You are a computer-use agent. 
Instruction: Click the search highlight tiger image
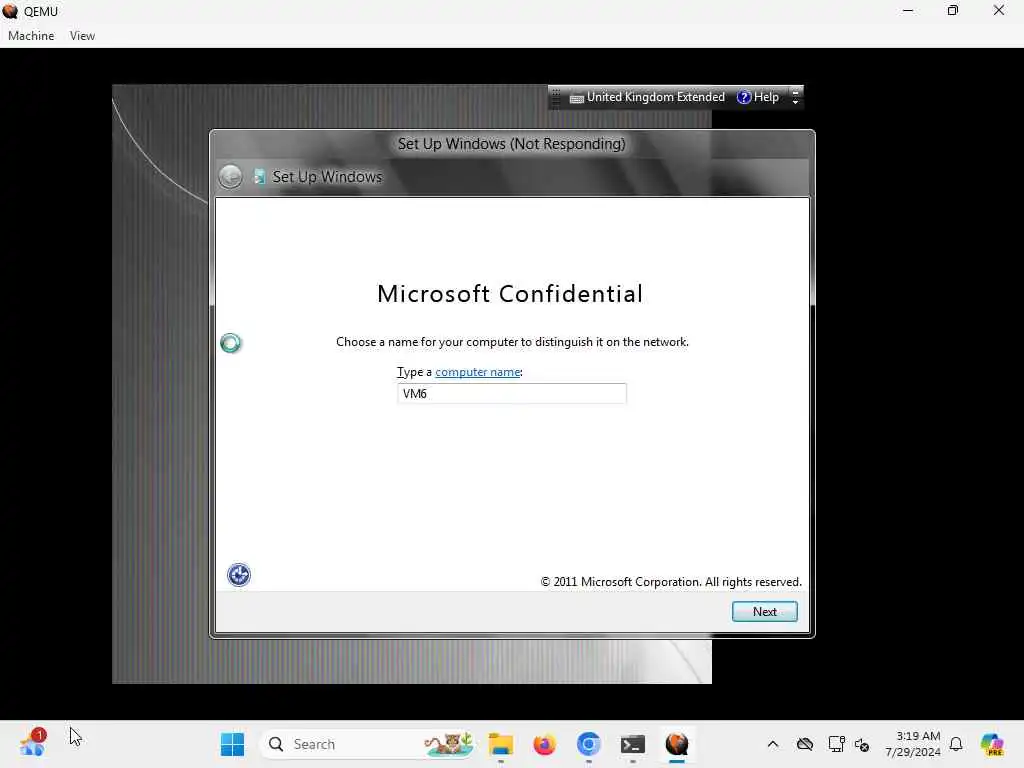click(x=448, y=744)
